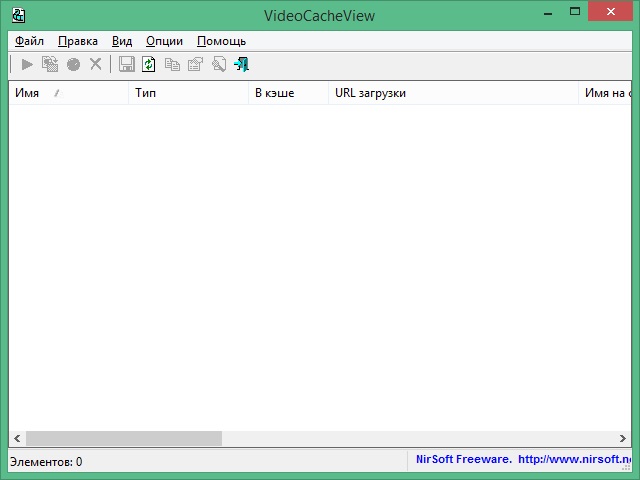Expand the Вид menu

[x=122, y=41]
